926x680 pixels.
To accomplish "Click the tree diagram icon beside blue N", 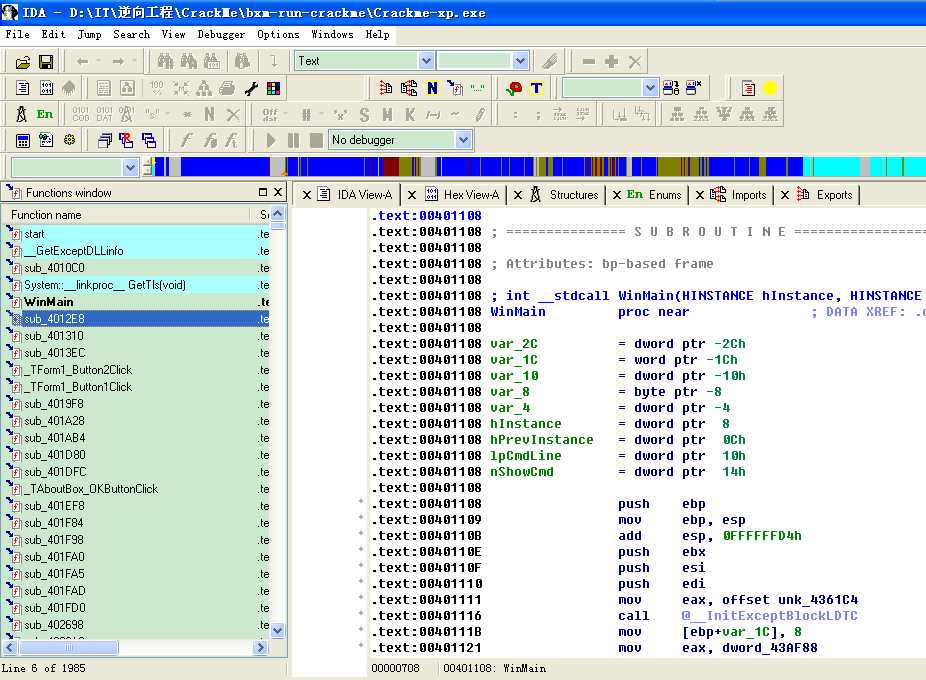I will tap(409, 88).
